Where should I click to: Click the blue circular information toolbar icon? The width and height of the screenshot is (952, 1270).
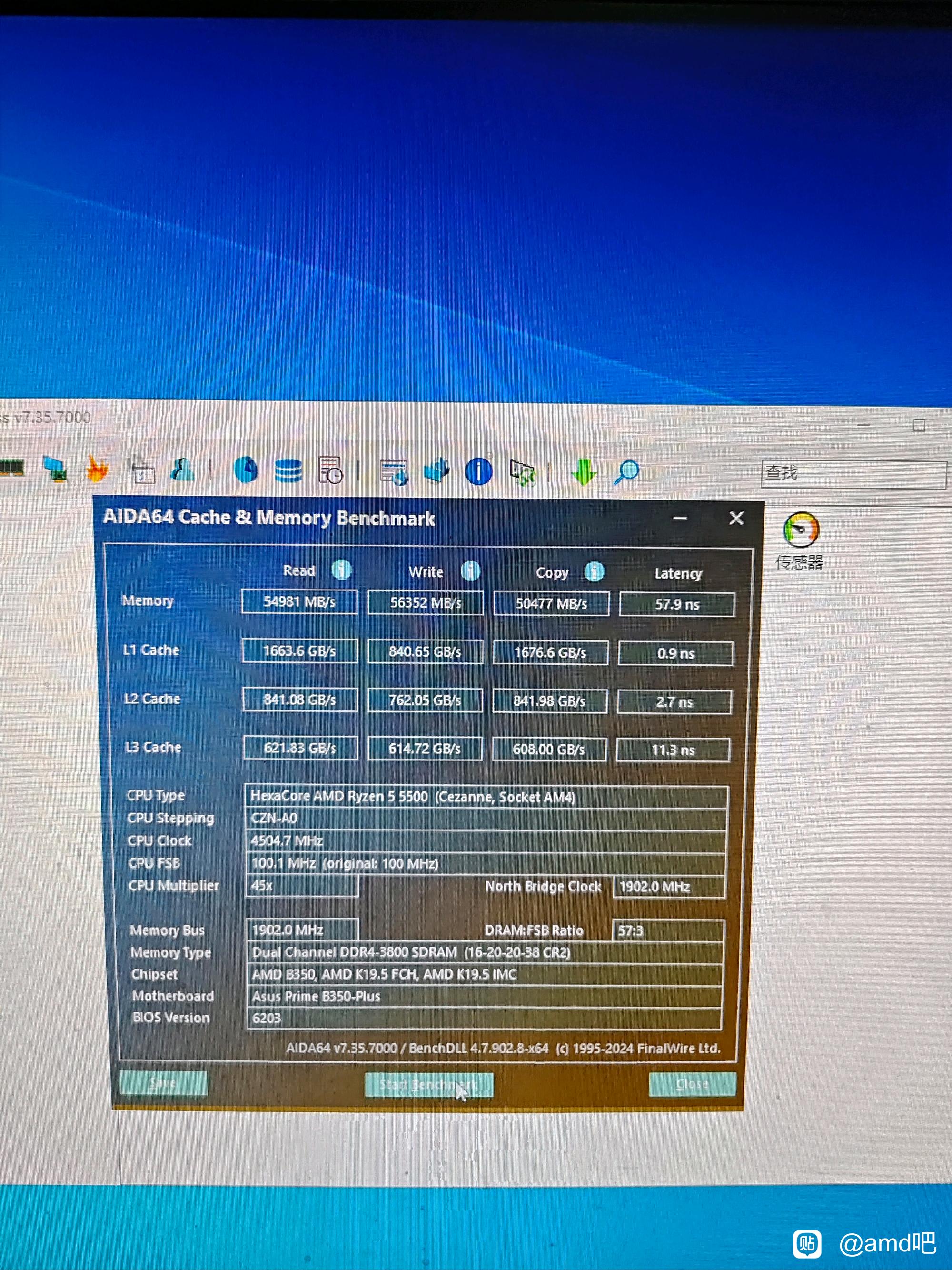pyautogui.click(x=478, y=471)
